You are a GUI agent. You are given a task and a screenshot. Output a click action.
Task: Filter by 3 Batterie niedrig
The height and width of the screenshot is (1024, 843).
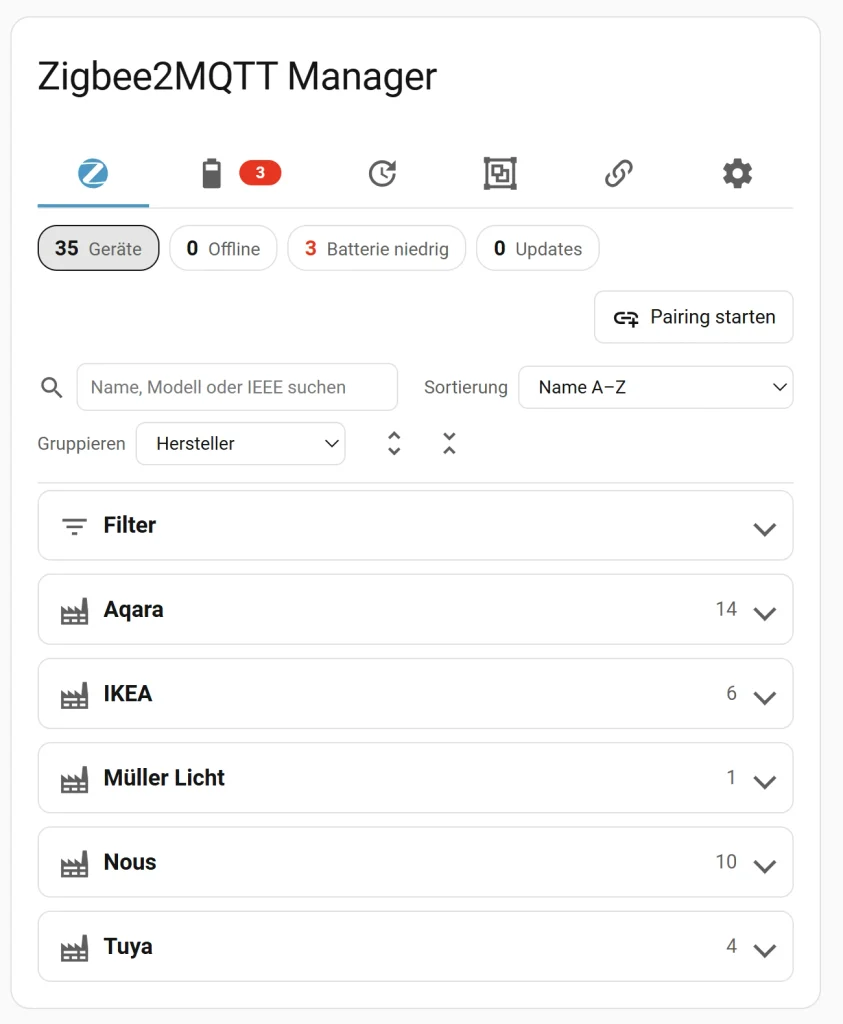tap(377, 248)
